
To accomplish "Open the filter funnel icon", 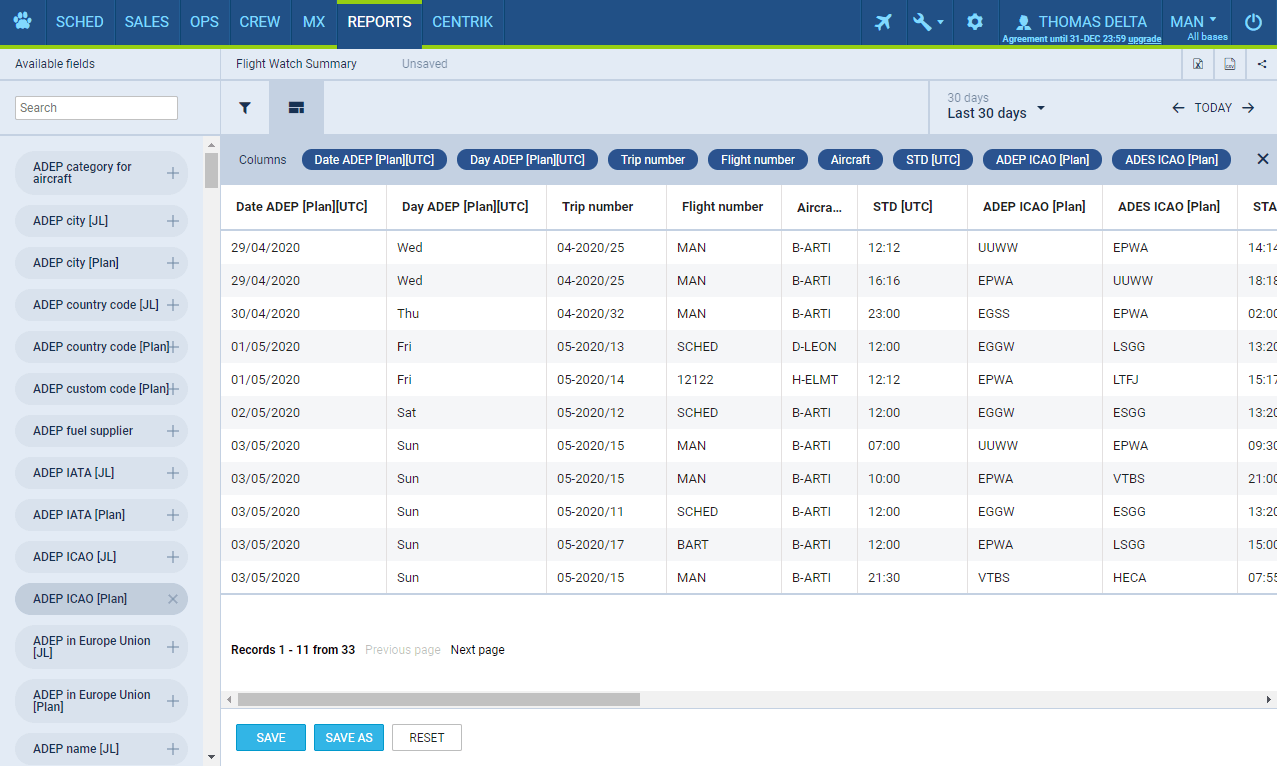I will 244,108.
